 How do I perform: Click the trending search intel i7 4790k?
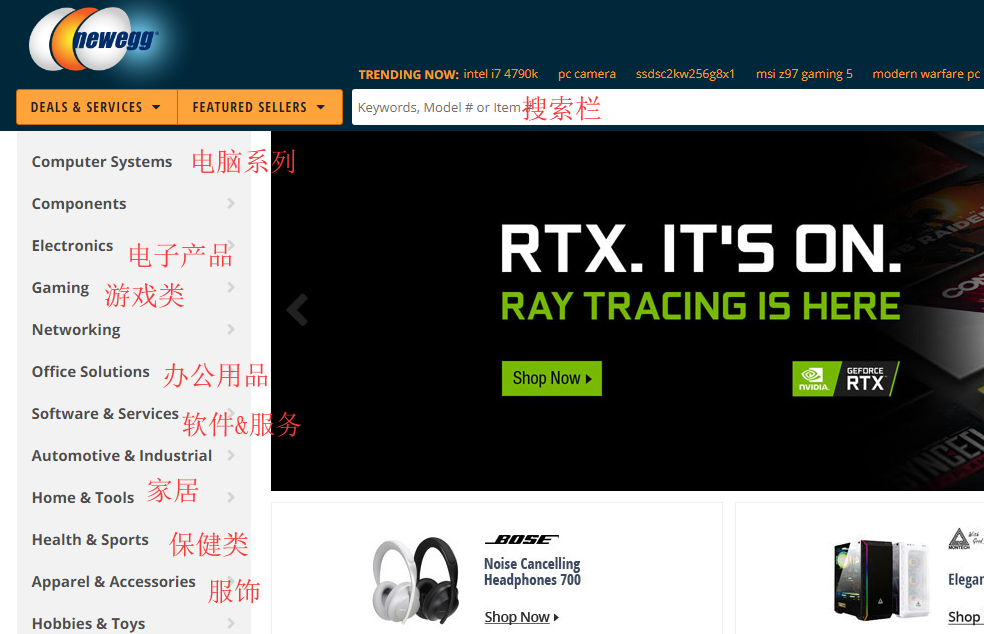(x=500, y=74)
